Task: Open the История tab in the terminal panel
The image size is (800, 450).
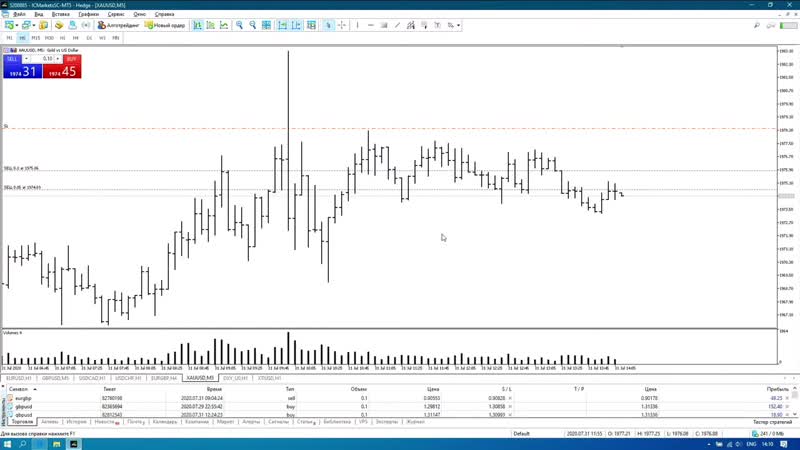Action: [x=78, y=422]
